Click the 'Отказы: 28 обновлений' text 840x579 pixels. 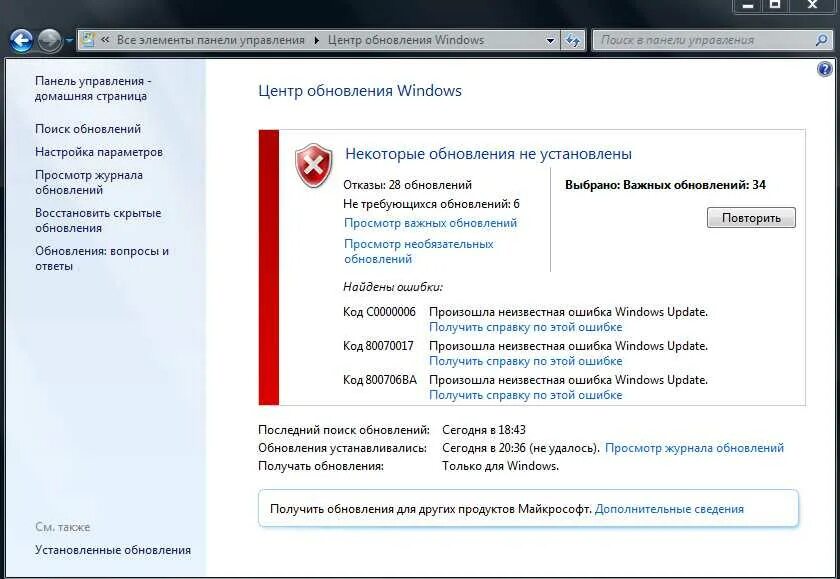[x=407, y=185]
